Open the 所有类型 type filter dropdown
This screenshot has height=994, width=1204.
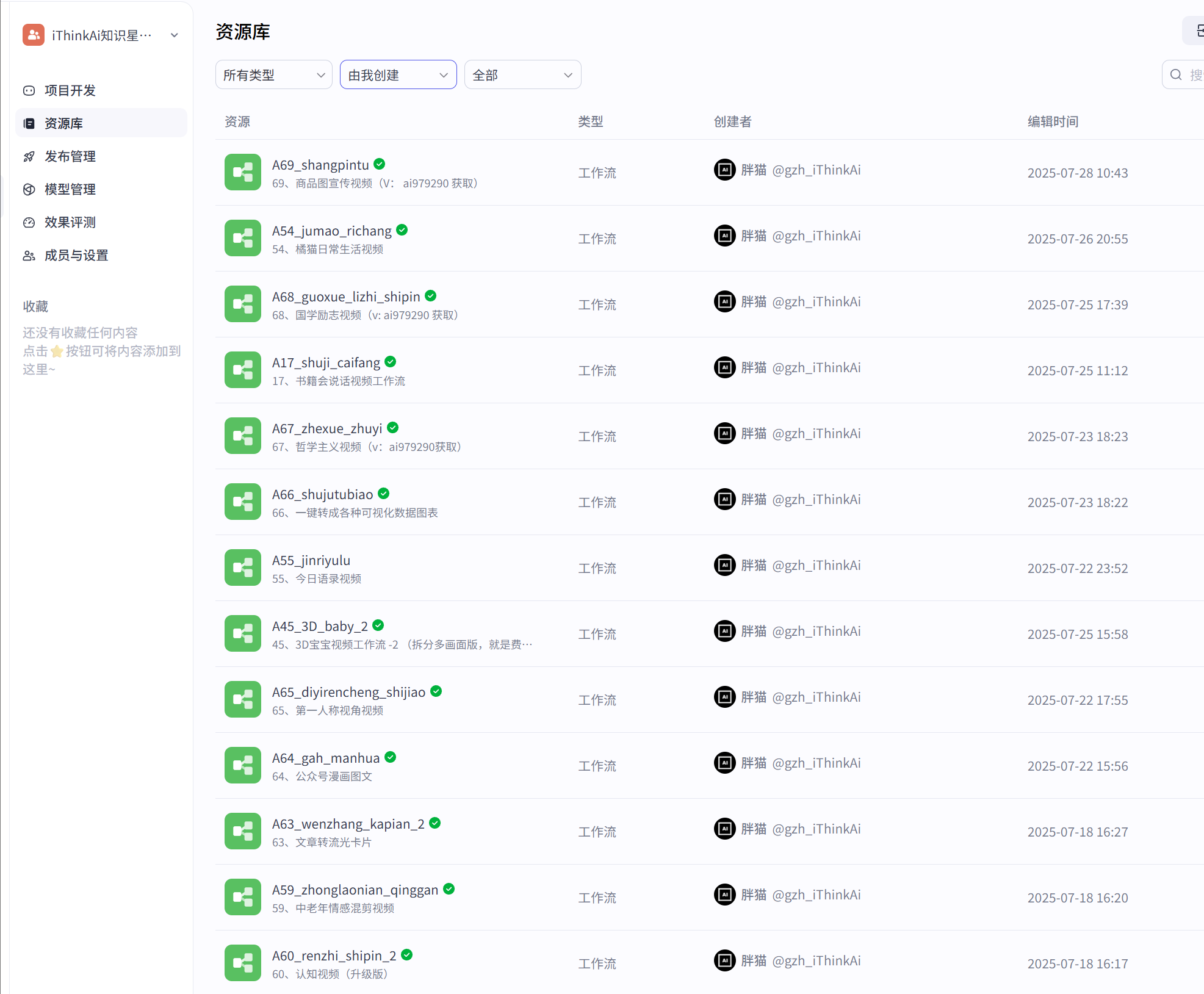tap(273, 74)
